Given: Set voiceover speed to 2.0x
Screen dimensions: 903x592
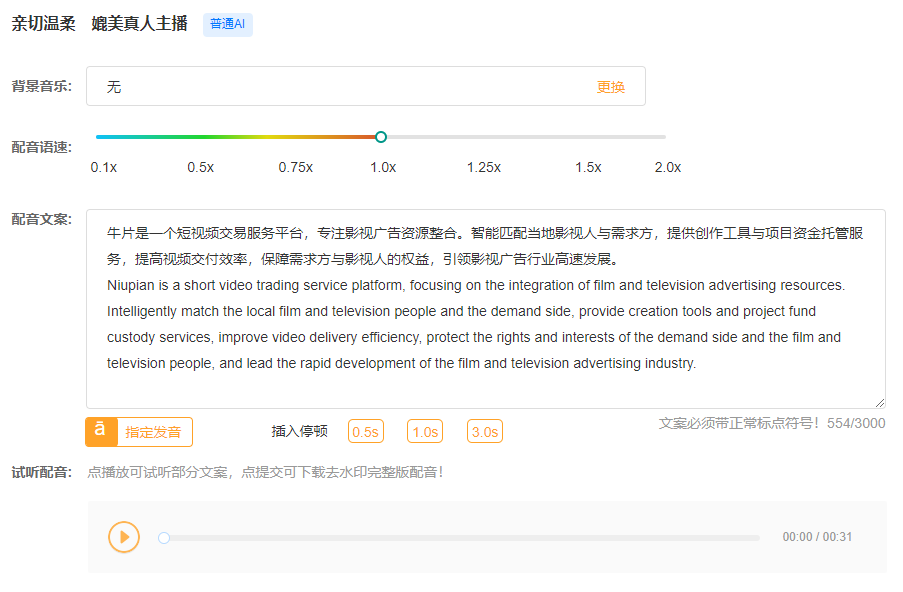Looking at the screenshot, I should (665, 137).
